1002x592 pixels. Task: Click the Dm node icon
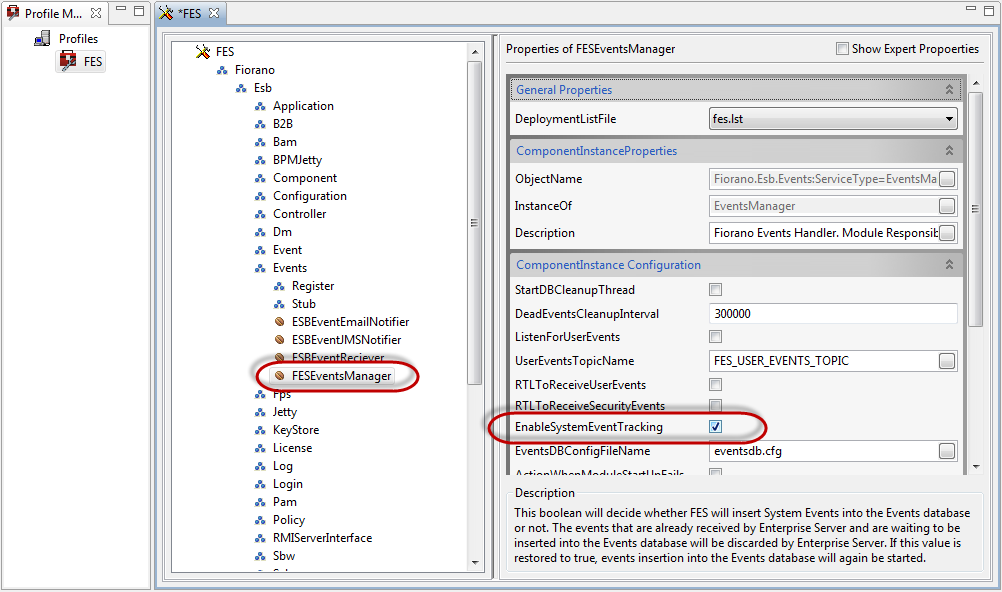(260, 232)
